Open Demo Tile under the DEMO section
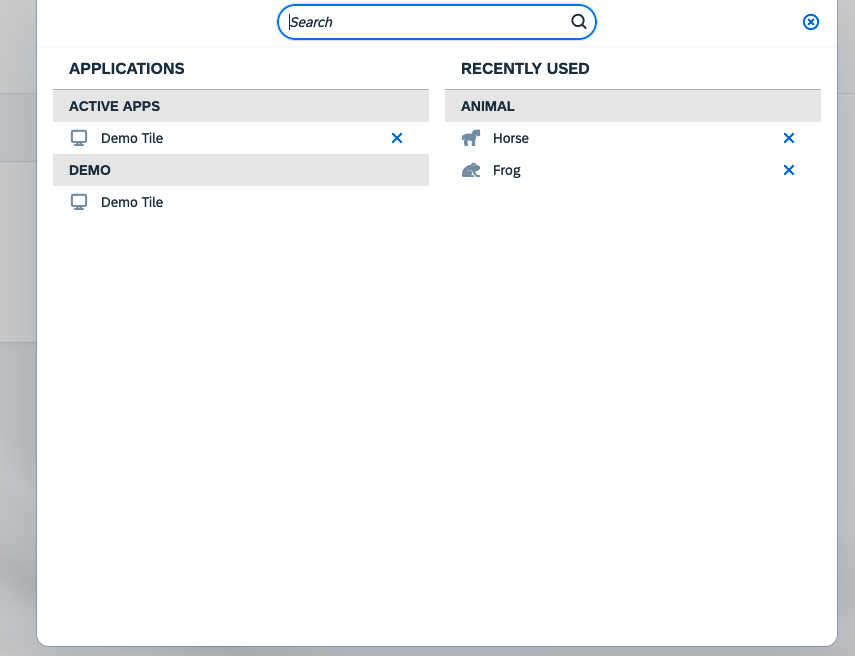This screenshot has width=855, height=656. [131, 202]
